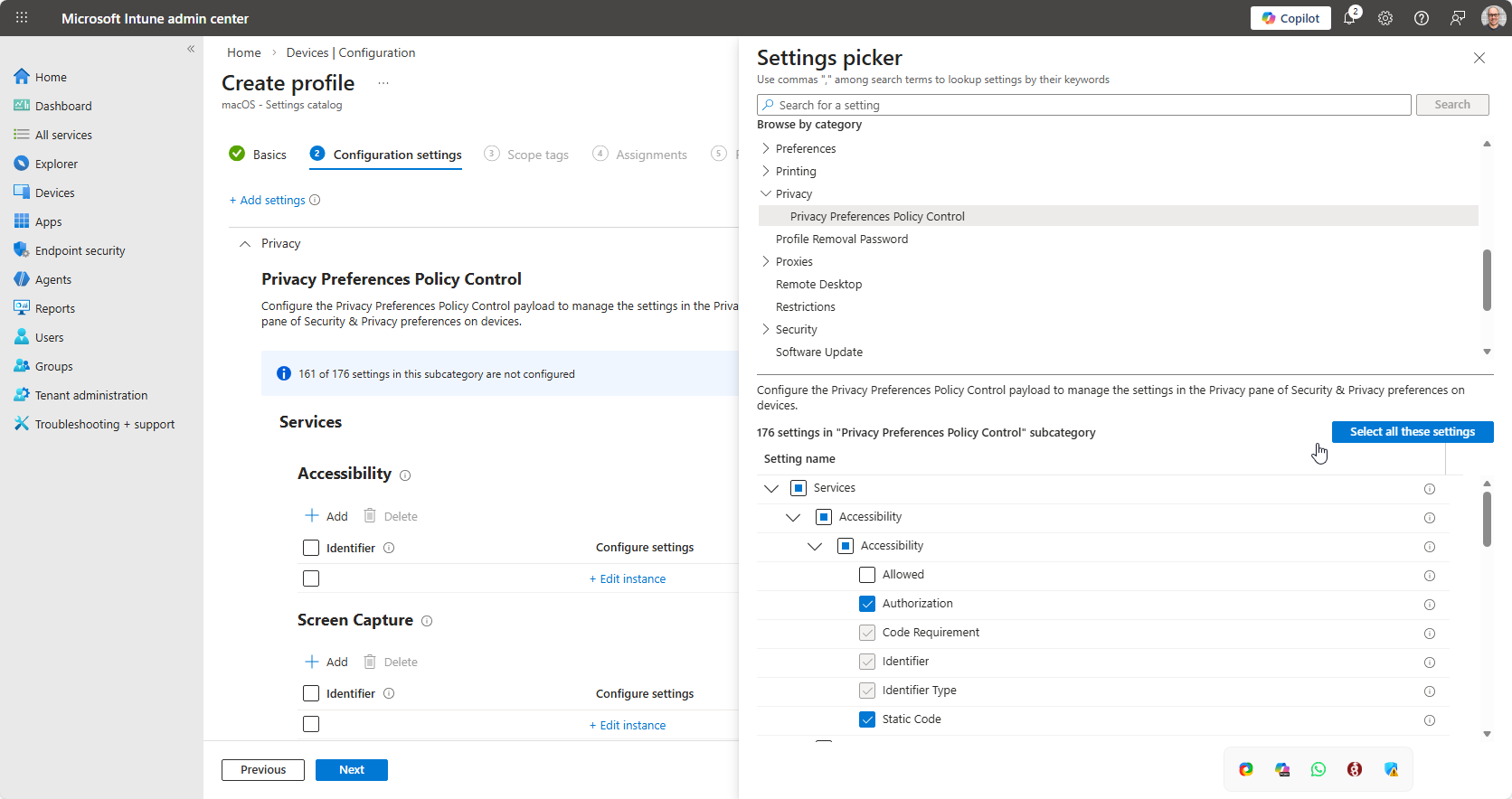Image resolution: width=1512 pixels, height=799 pixels.
Task: Open the notifications bell icon
Action: (1349, 18)
